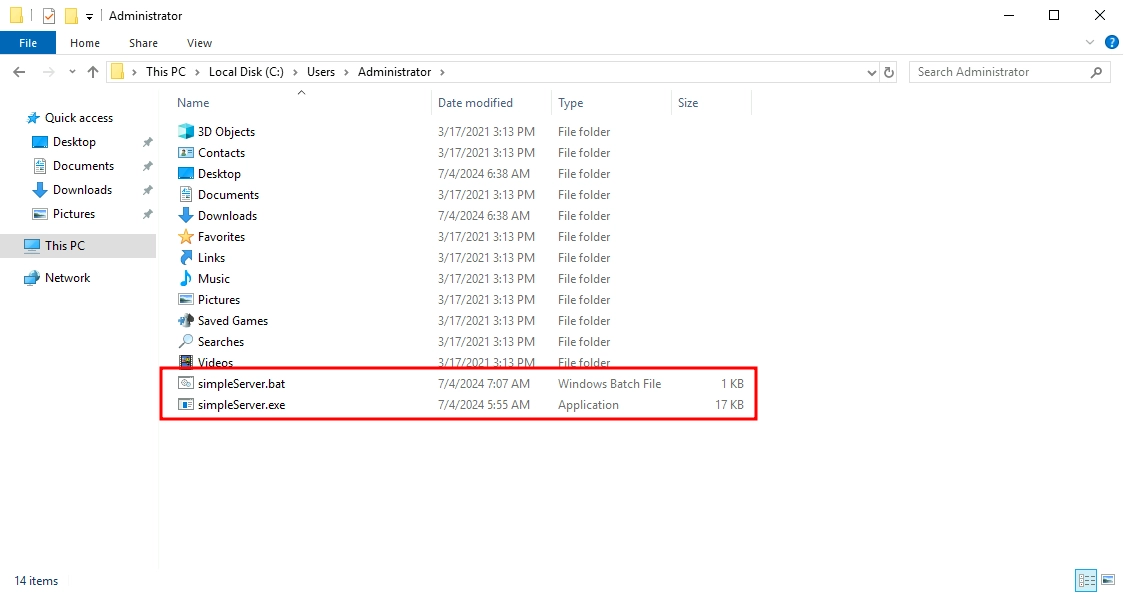Expand the ribbon with the chevron
This screenshot has width=1124, height=593.
tap(1091, 43)
